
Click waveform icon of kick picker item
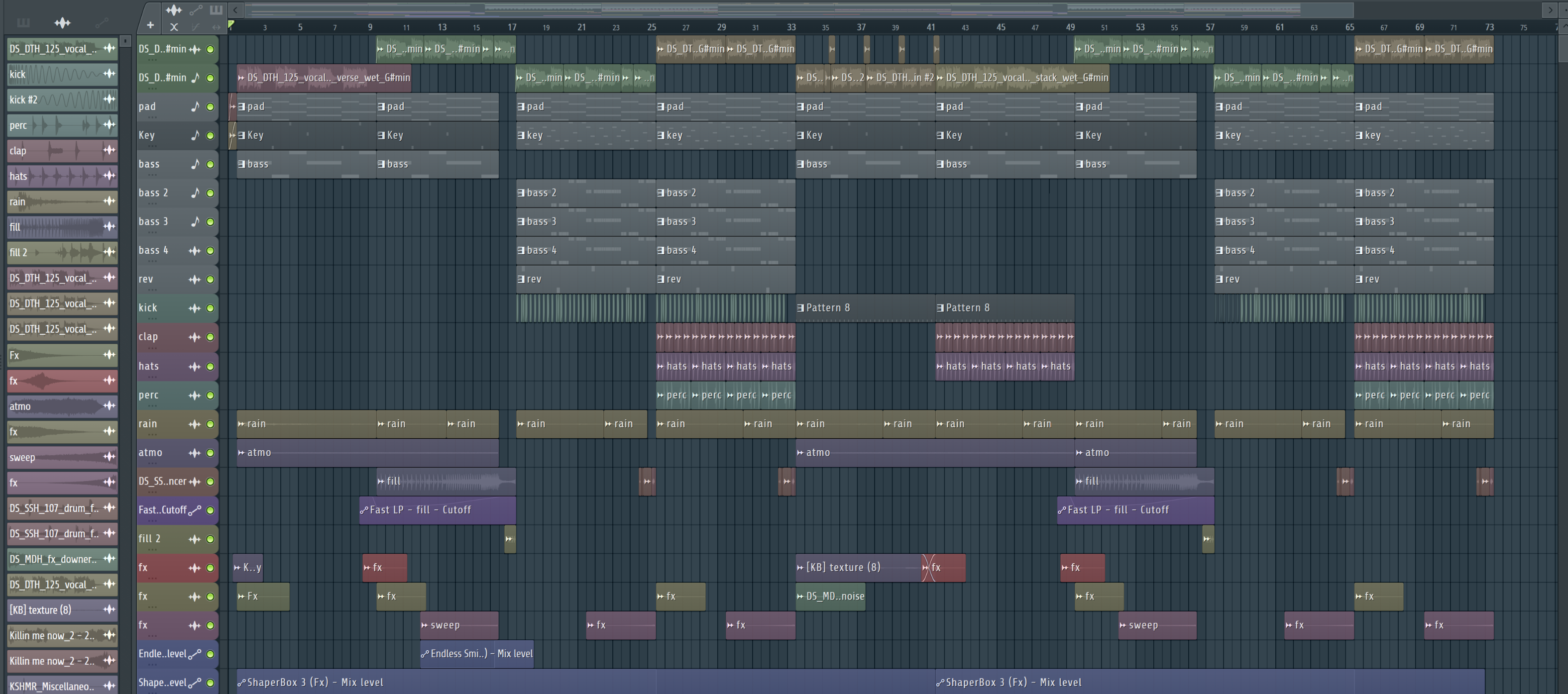tap(109, 74)
